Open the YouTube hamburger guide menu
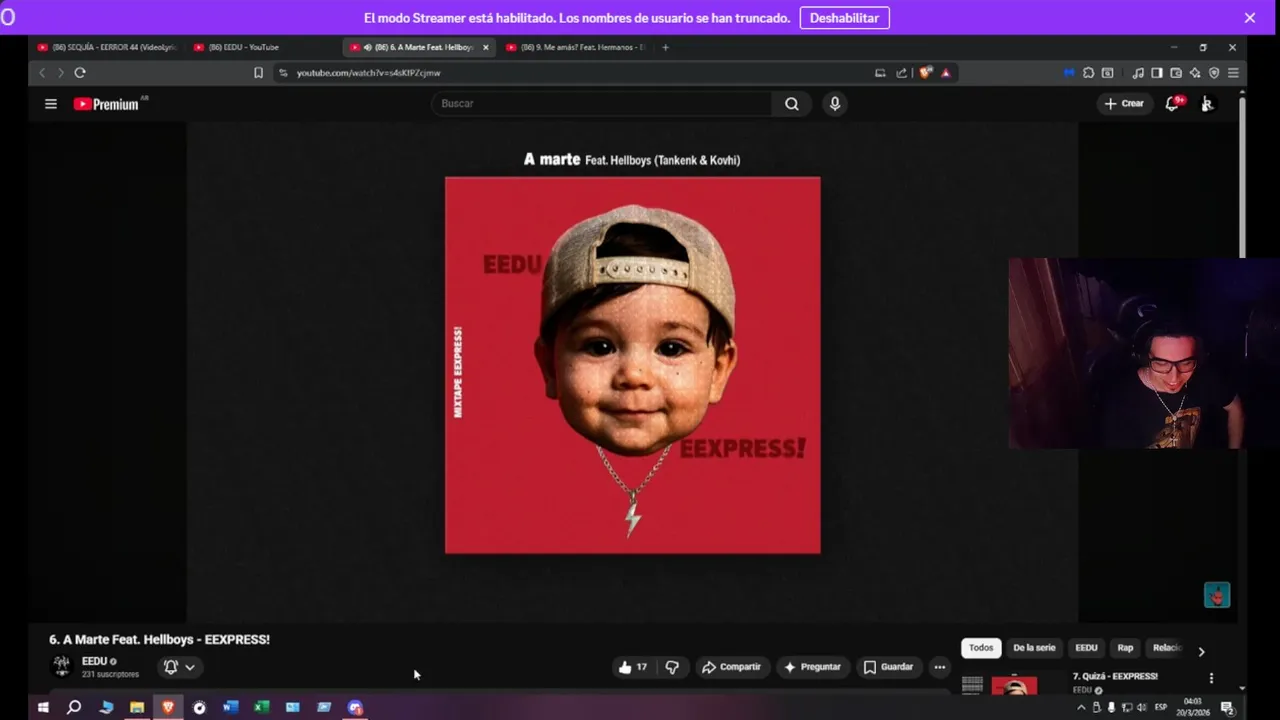The width and height of the screenshot is (1280, 720). point(51,104)
